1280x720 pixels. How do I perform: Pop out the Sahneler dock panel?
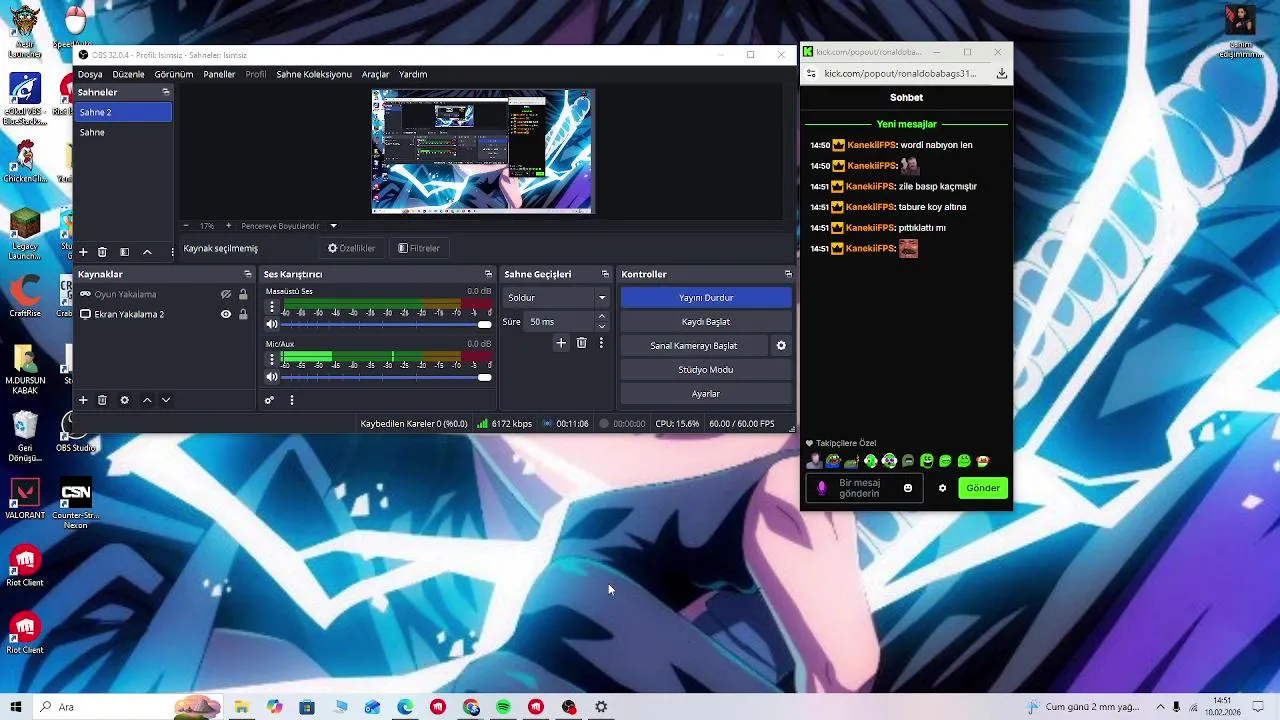166,92
